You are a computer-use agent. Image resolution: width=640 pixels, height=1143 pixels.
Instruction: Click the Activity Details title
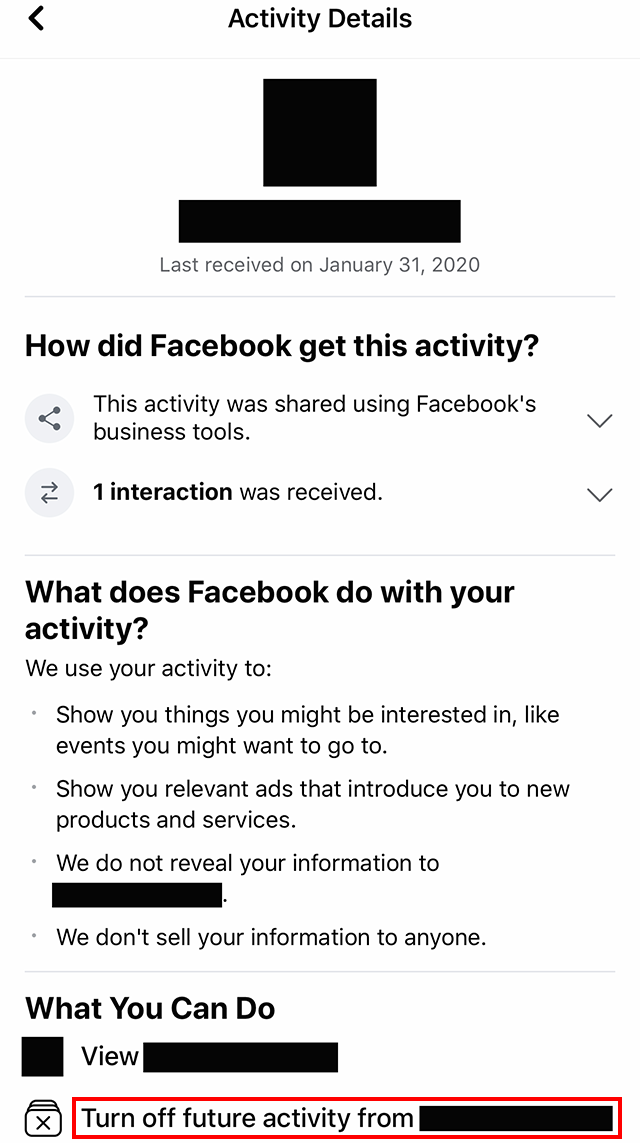(x=319, y=18)
